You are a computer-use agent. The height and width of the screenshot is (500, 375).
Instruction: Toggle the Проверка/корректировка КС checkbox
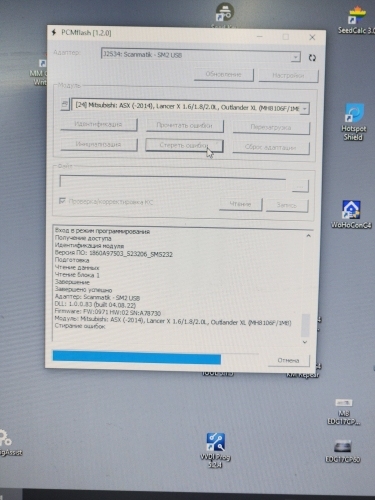point(62,201)
